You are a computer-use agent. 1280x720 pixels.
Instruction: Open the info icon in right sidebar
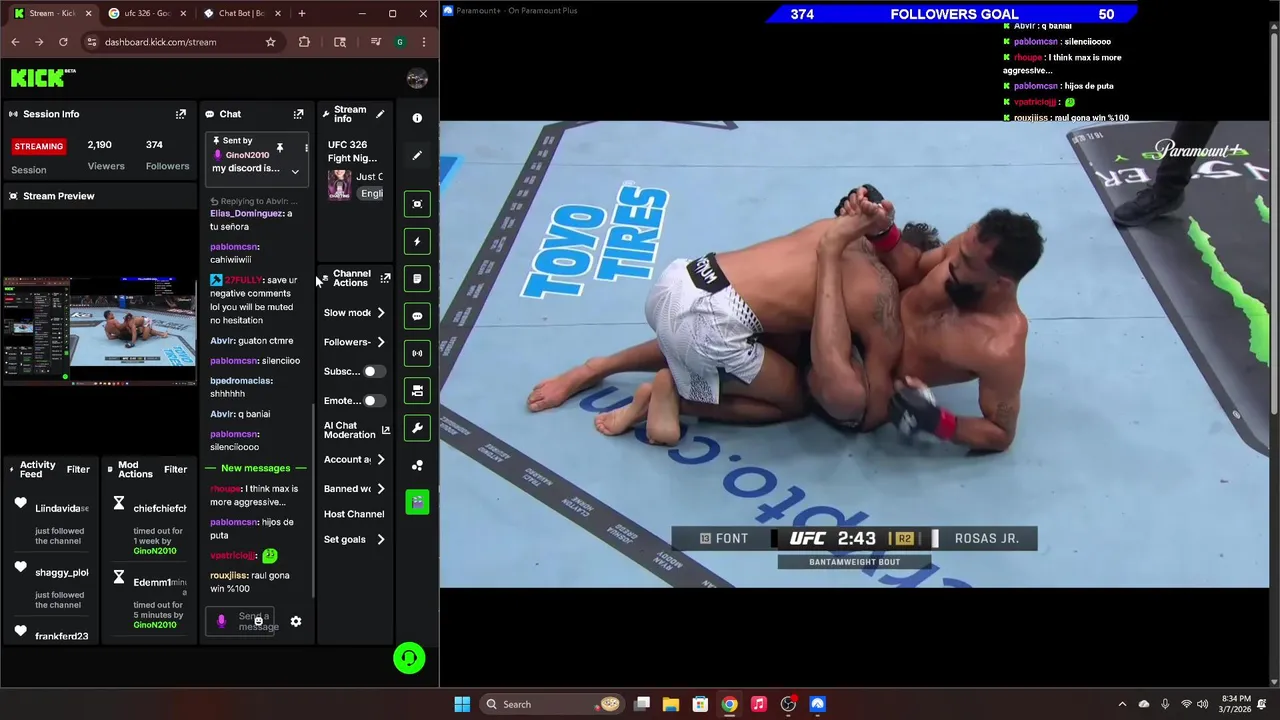click(417, 118)
